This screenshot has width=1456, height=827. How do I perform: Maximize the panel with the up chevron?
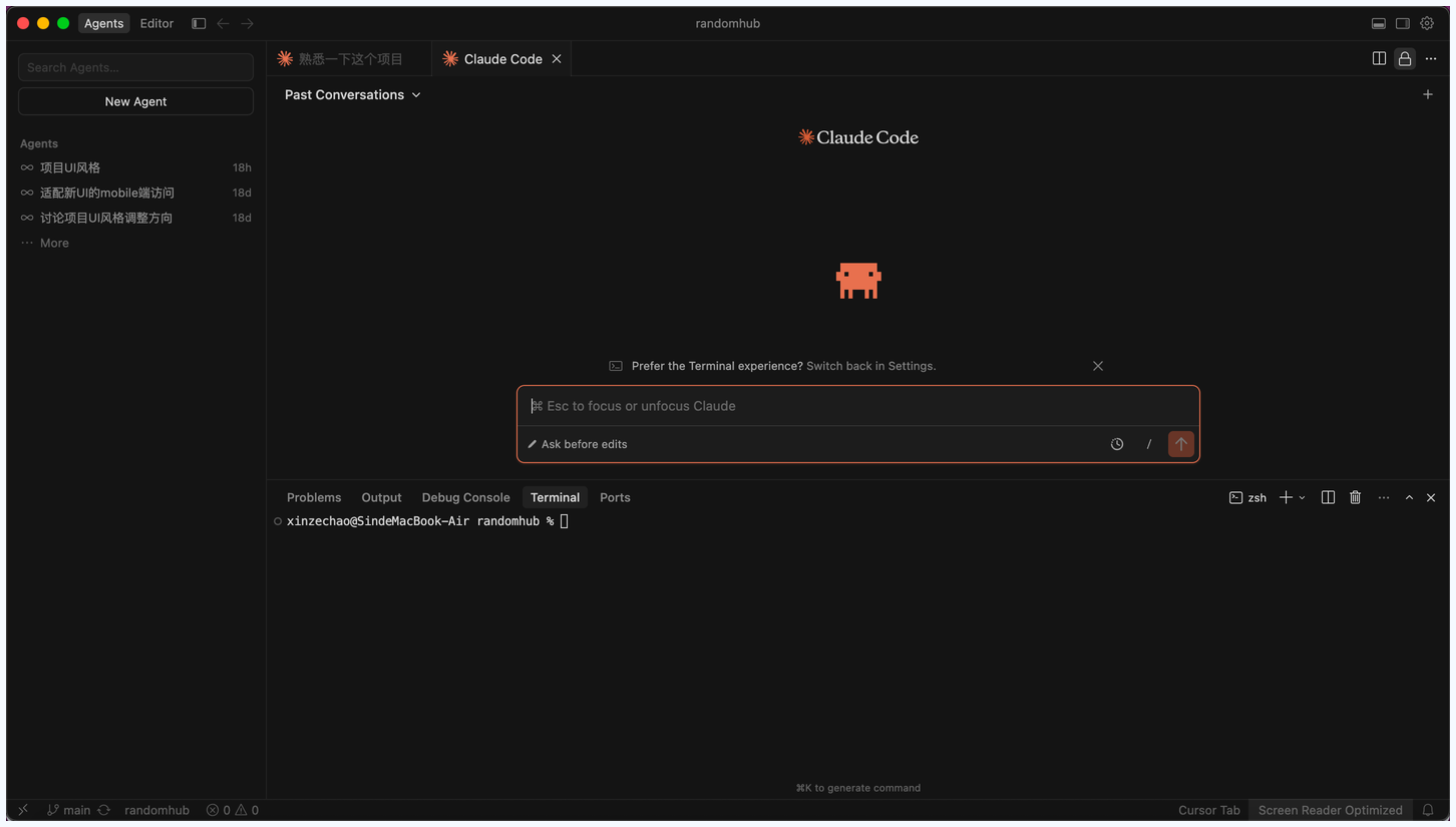click(1409, 498)
